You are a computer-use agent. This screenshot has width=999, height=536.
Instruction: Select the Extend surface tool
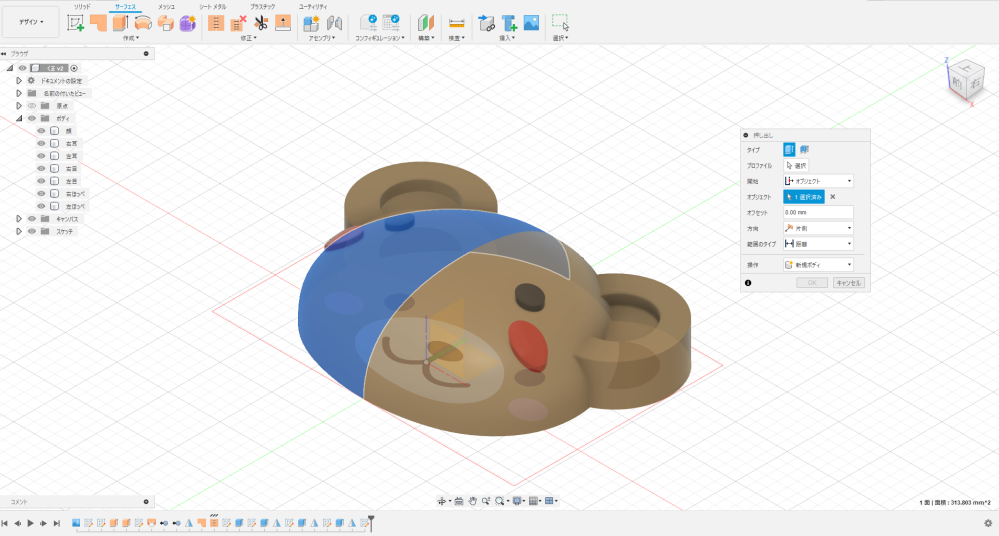click(x=283, y=23)
